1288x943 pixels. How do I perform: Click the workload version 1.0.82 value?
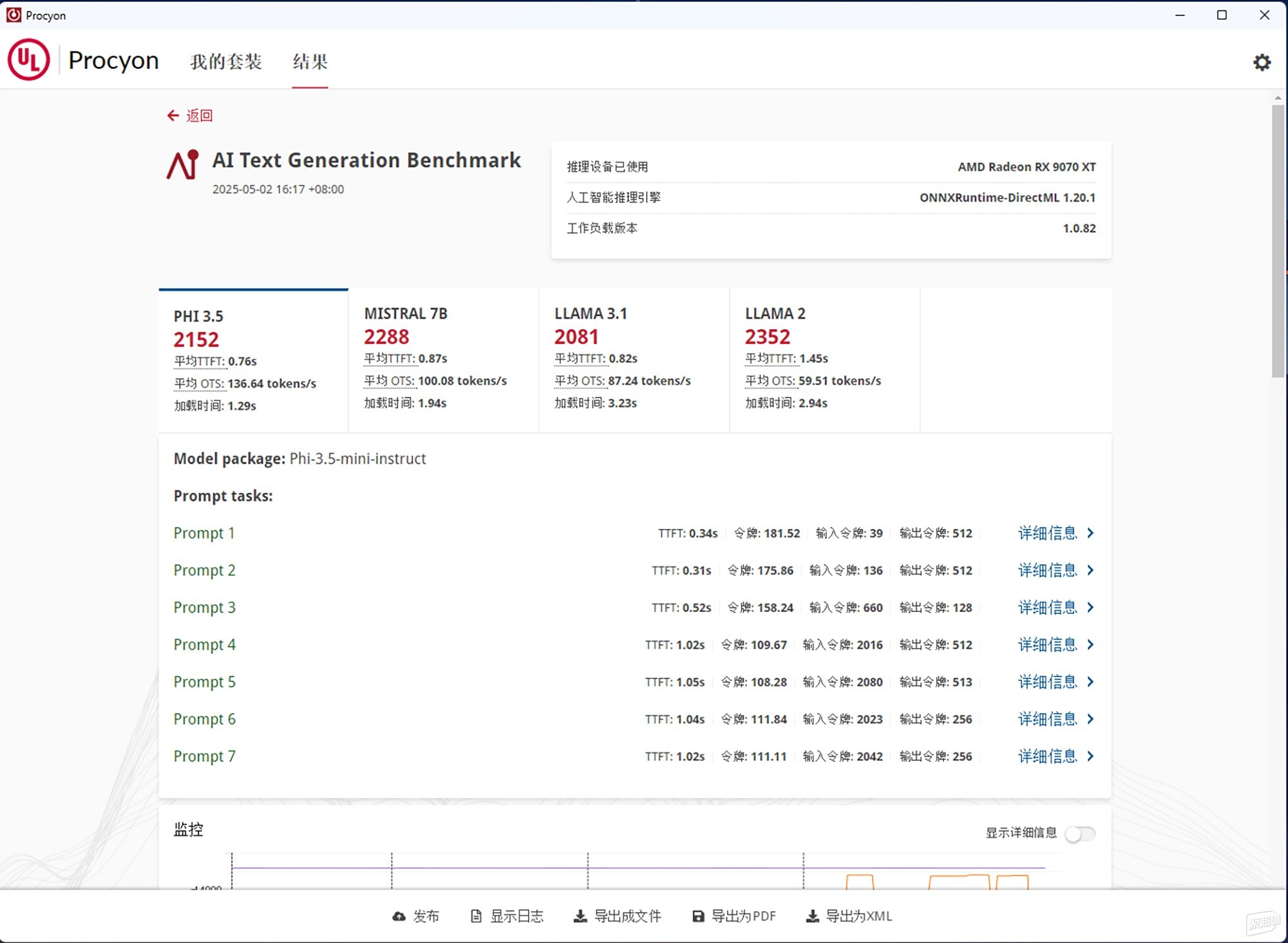point(1079,228)
